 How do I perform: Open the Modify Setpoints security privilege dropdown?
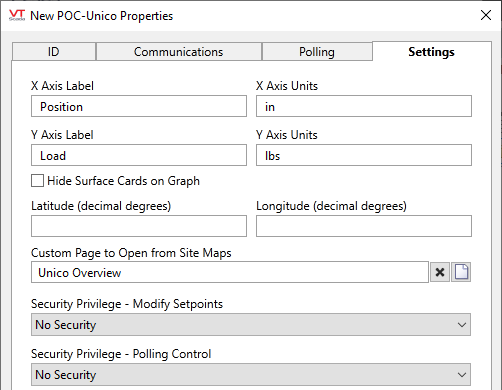coord(251,324)
